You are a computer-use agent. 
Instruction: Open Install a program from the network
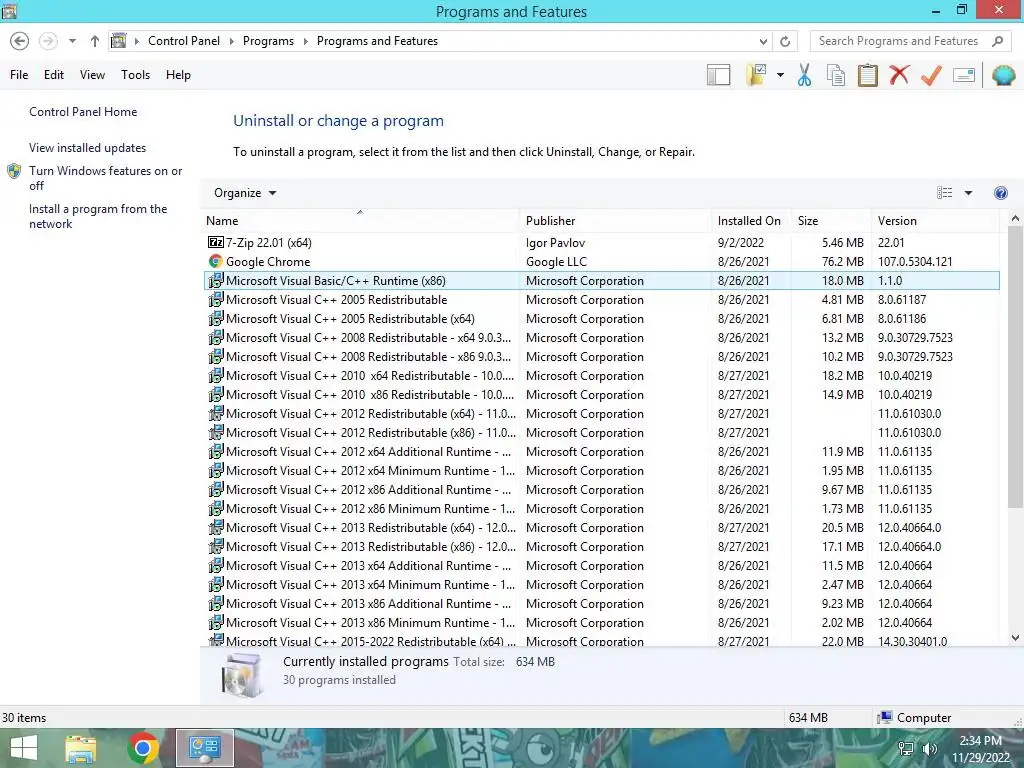(98, 216)
